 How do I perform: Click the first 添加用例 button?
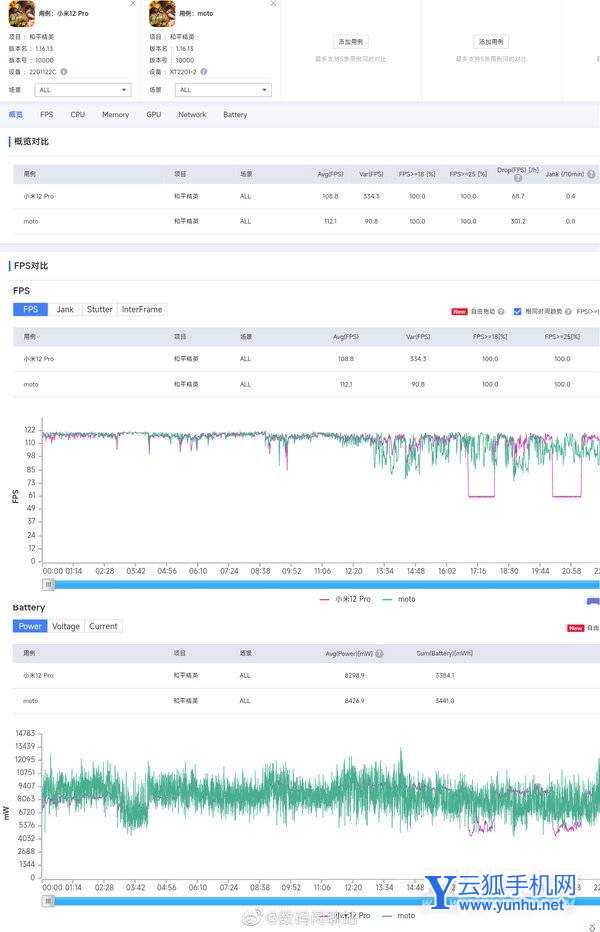pyautogui.click(x=350, y=42)
